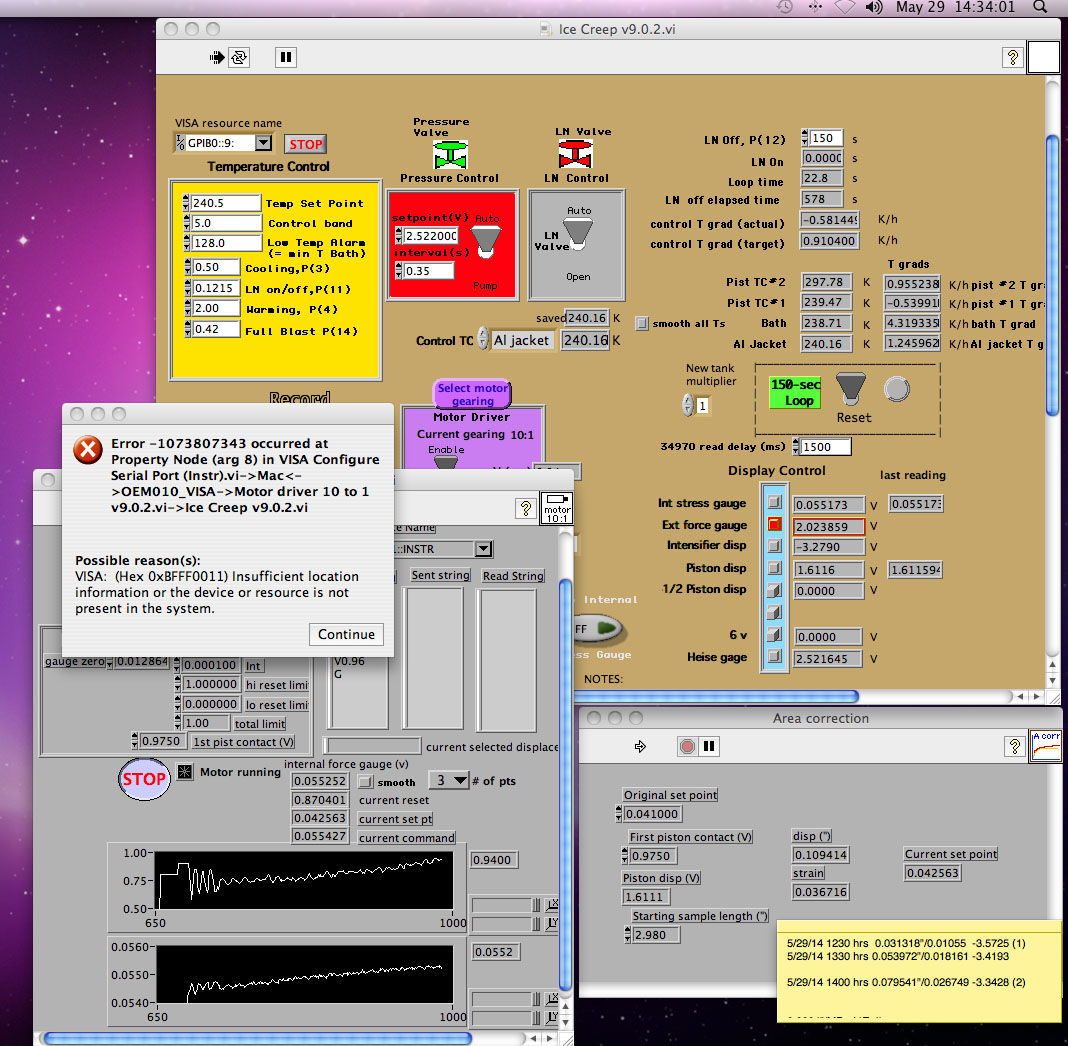
Task: Open the macOS volume menu bar icon
Action: tap(874, 7)
